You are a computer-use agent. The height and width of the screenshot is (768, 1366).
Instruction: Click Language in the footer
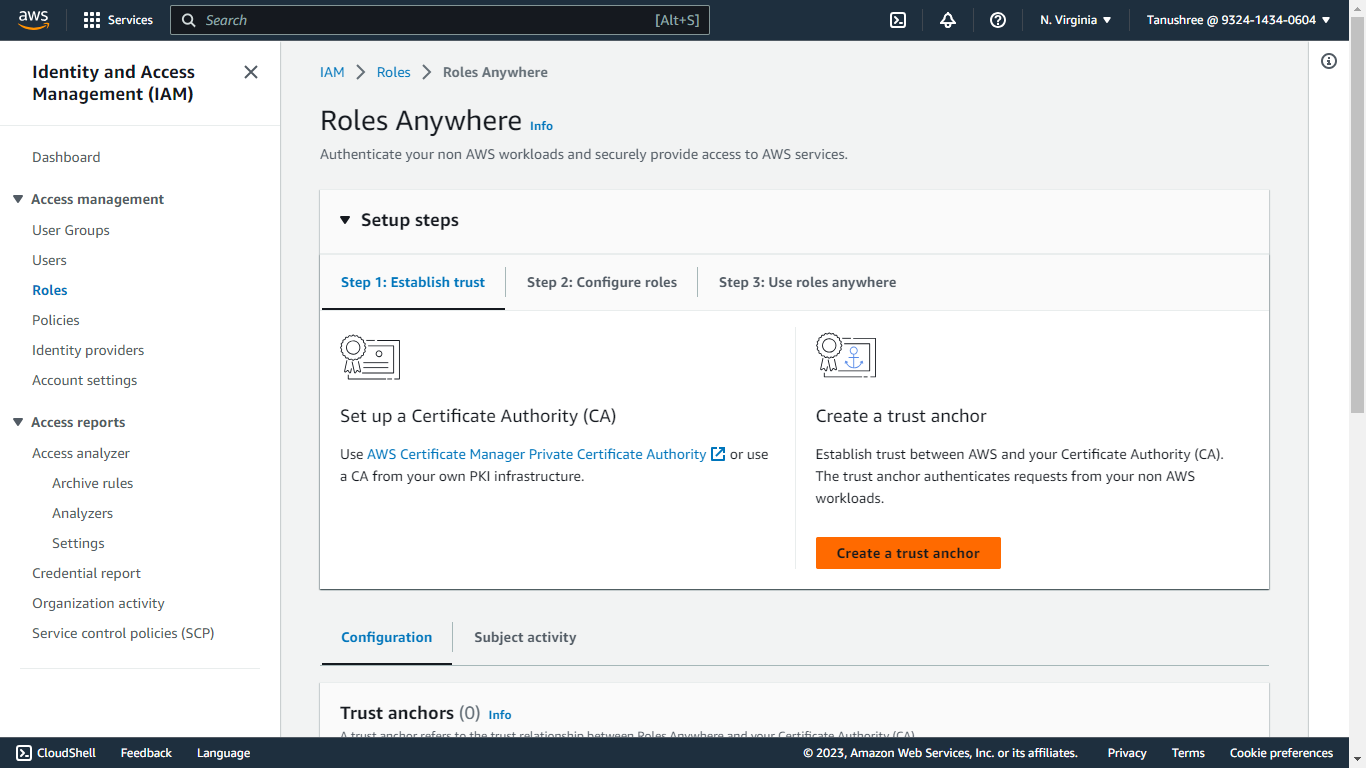tap(223, 753)
